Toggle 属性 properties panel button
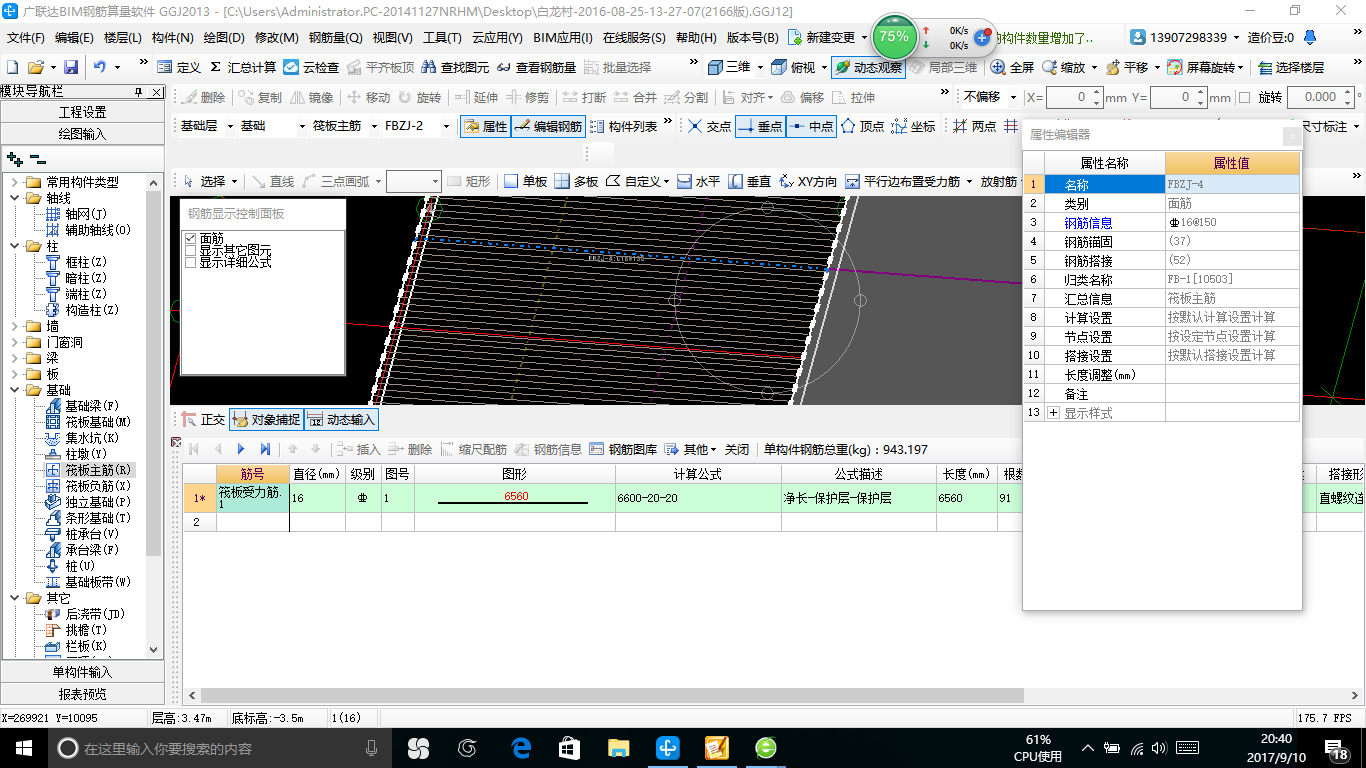This screenshot has height=768, width=1366. click(x=485, y=126)
